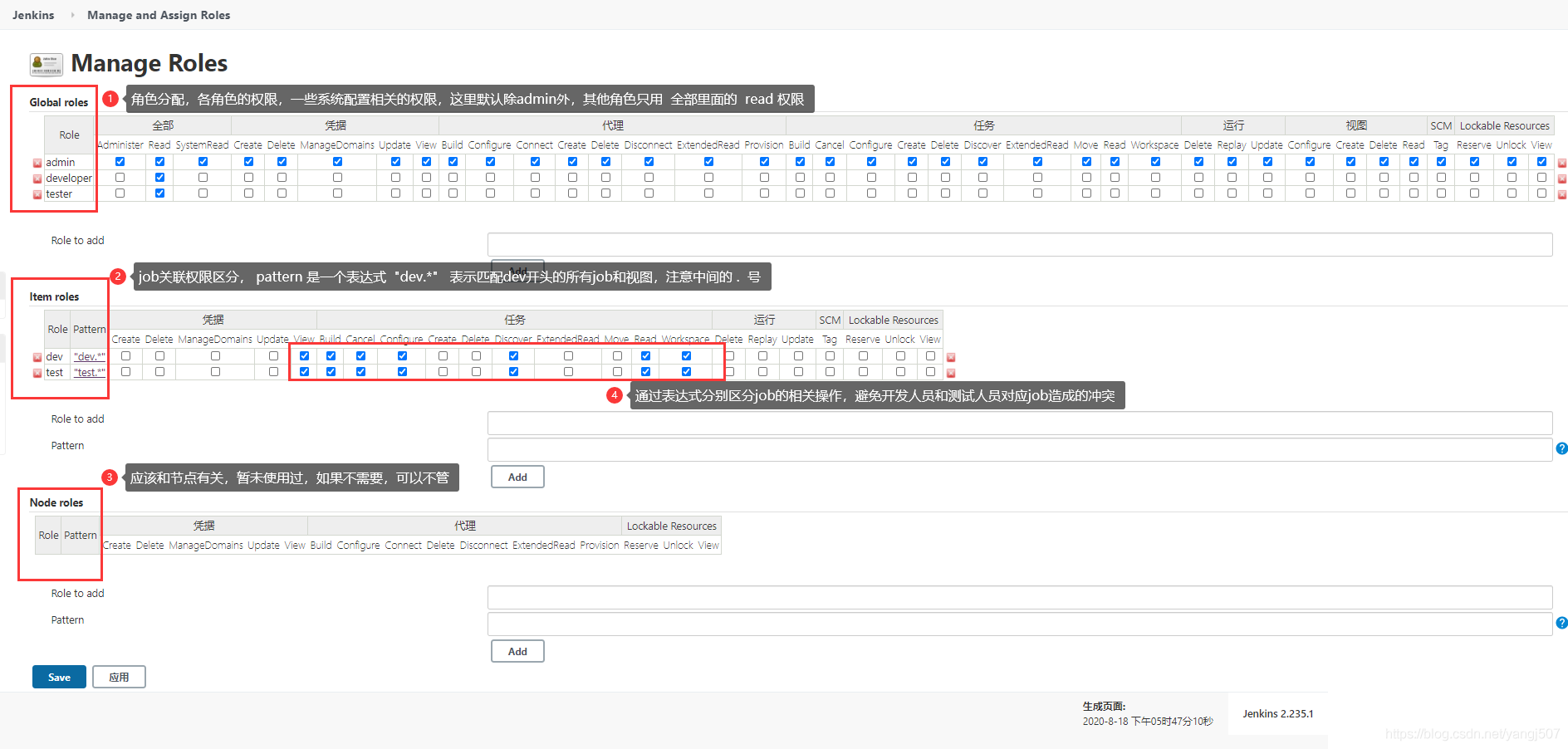Click Manage and Assign Roles breadcrumb item

pyautogui.click(x=158, y=14)
